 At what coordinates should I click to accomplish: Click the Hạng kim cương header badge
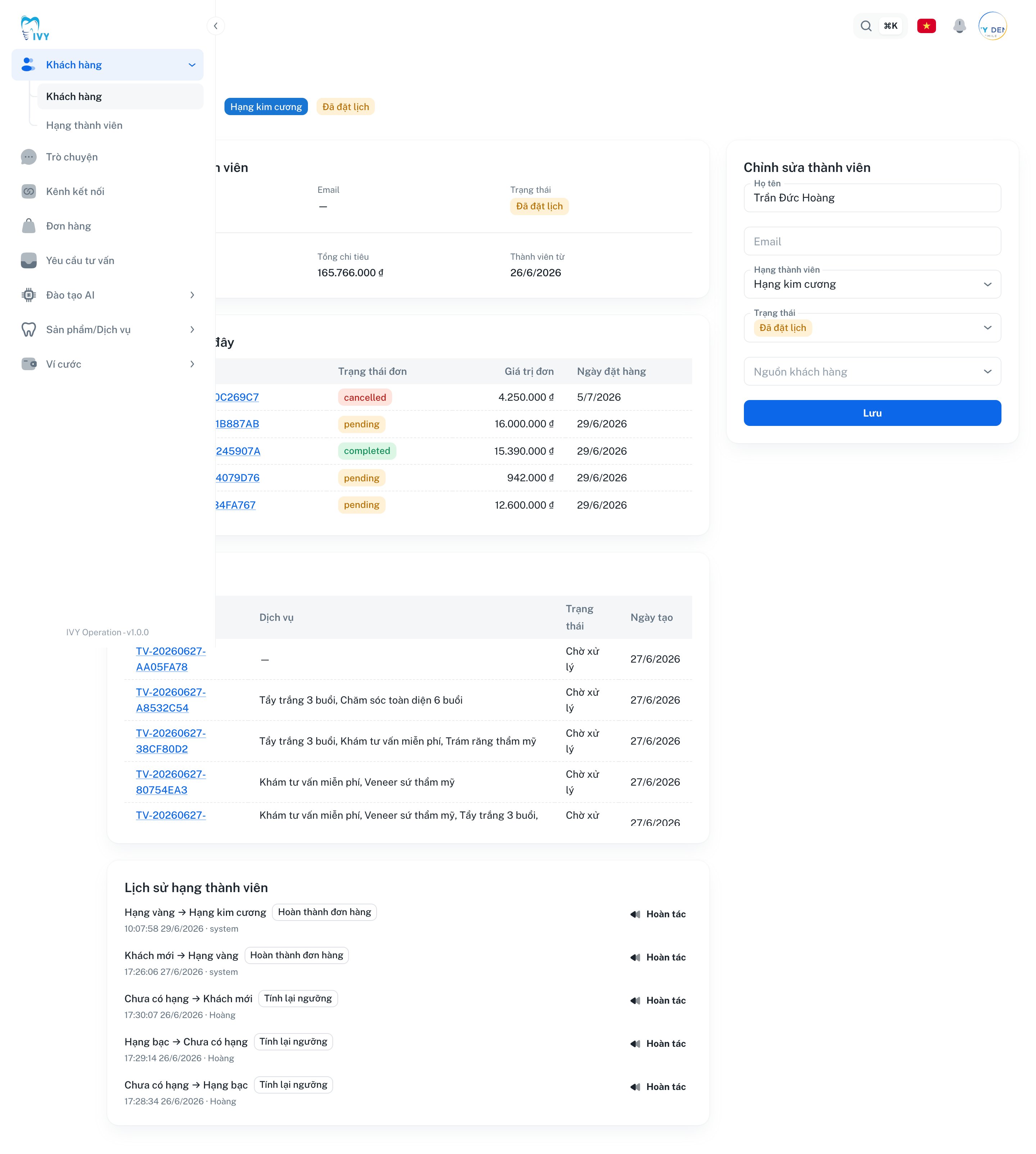266,106
